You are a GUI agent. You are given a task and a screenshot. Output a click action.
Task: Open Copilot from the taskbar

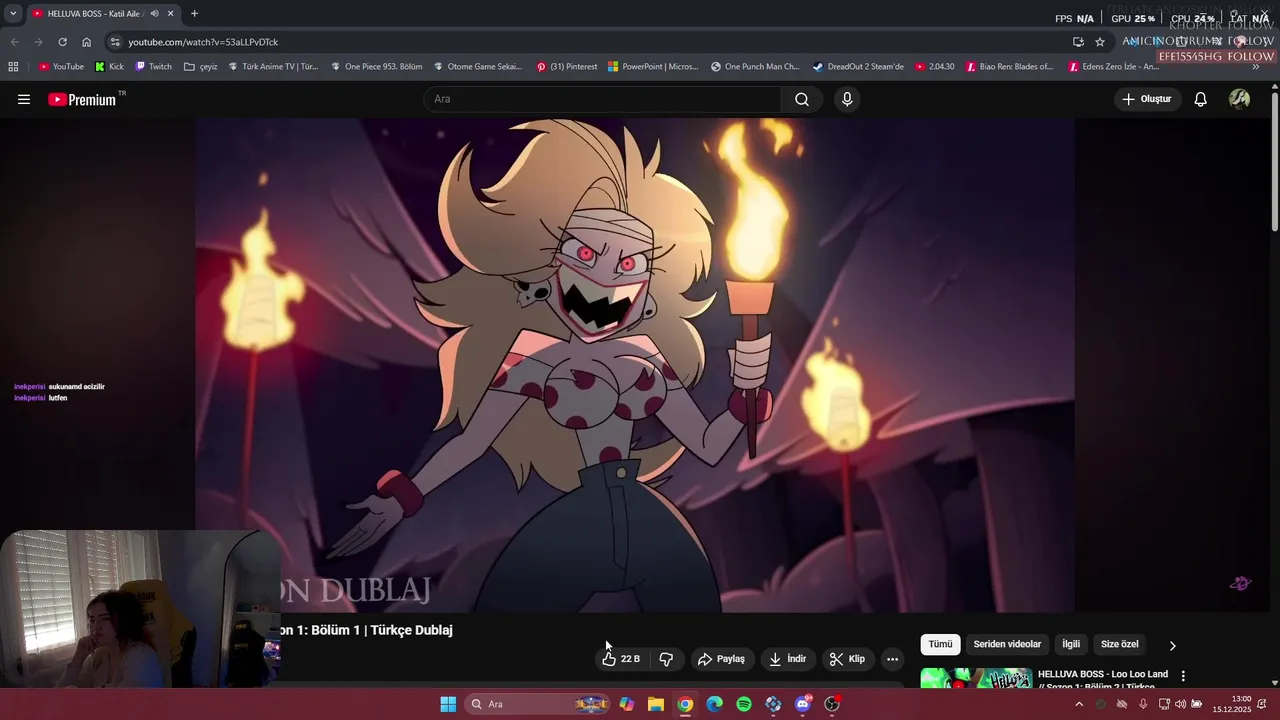click(x=626, y=704)
